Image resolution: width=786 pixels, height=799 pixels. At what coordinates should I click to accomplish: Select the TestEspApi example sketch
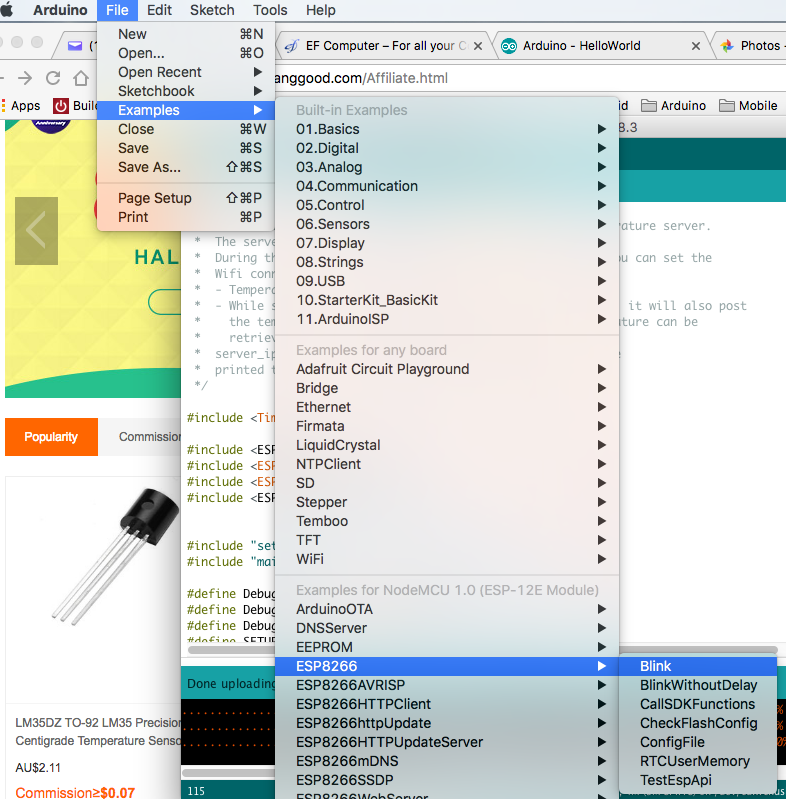pos(698,780)
